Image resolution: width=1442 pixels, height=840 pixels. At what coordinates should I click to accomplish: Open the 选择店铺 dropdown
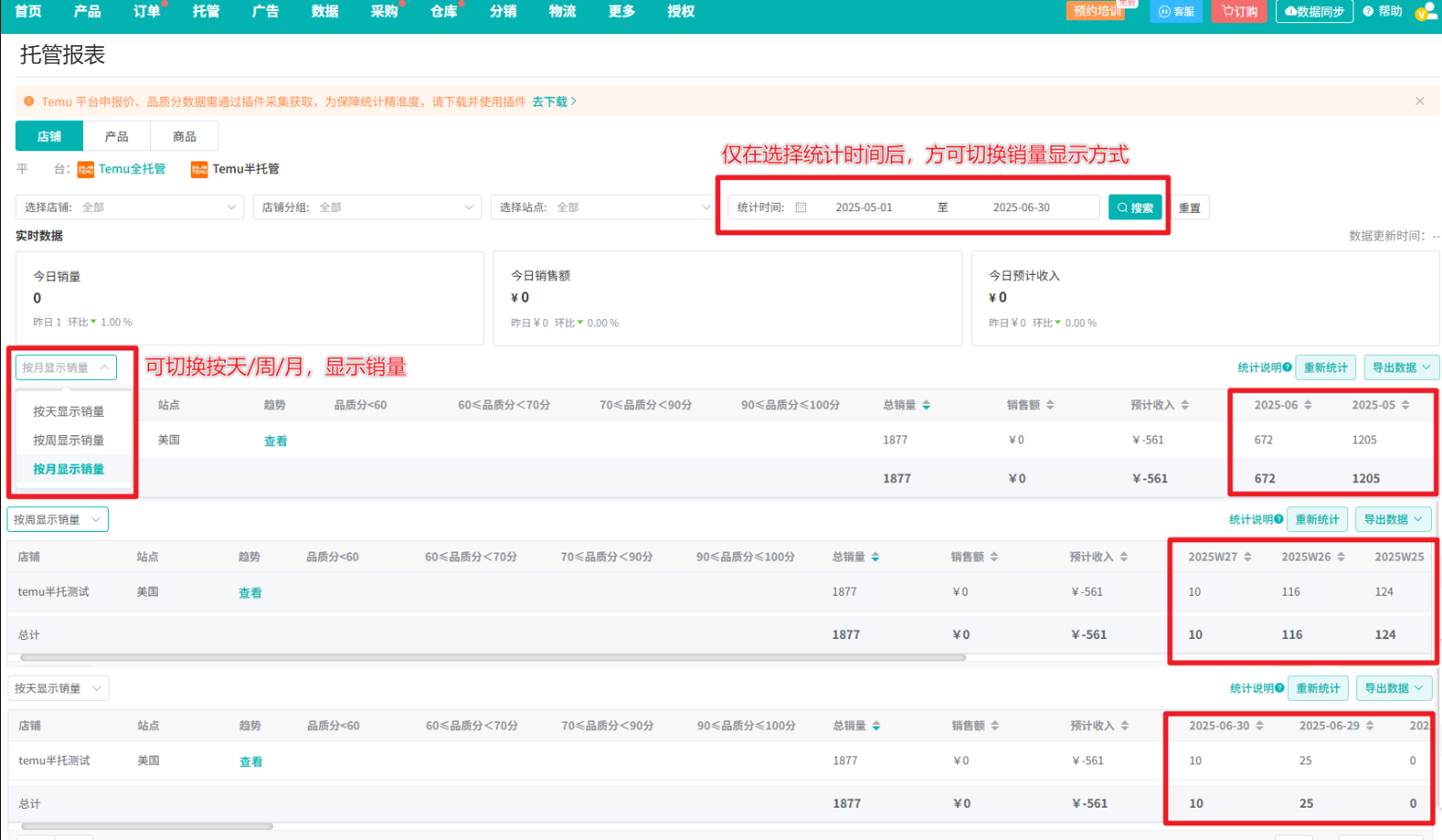pyautogui.click(x=129, y=207)
